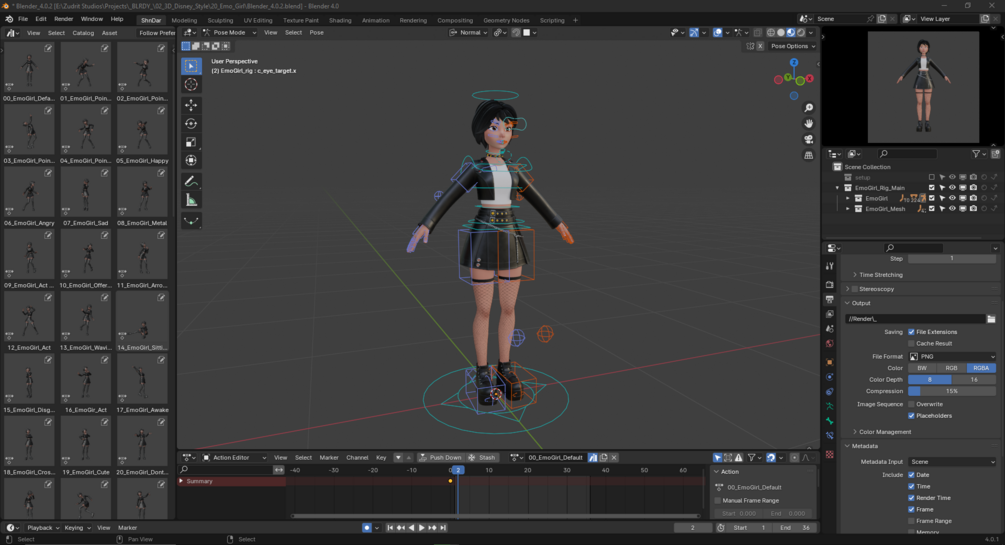Enable the setup collection checkbox
Image resolution: width=1005 pixels, height=545 pixels.
pos(932,178)
